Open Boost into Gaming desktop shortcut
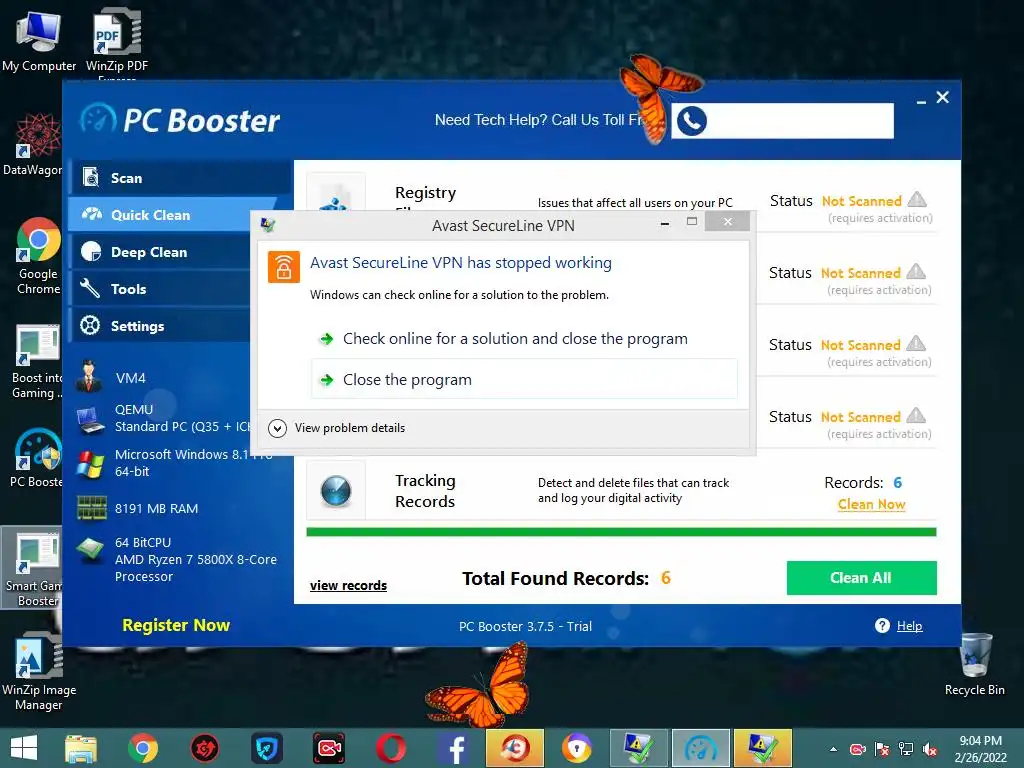The height and width of the screenshot is (768, 1024). (37, 361)
